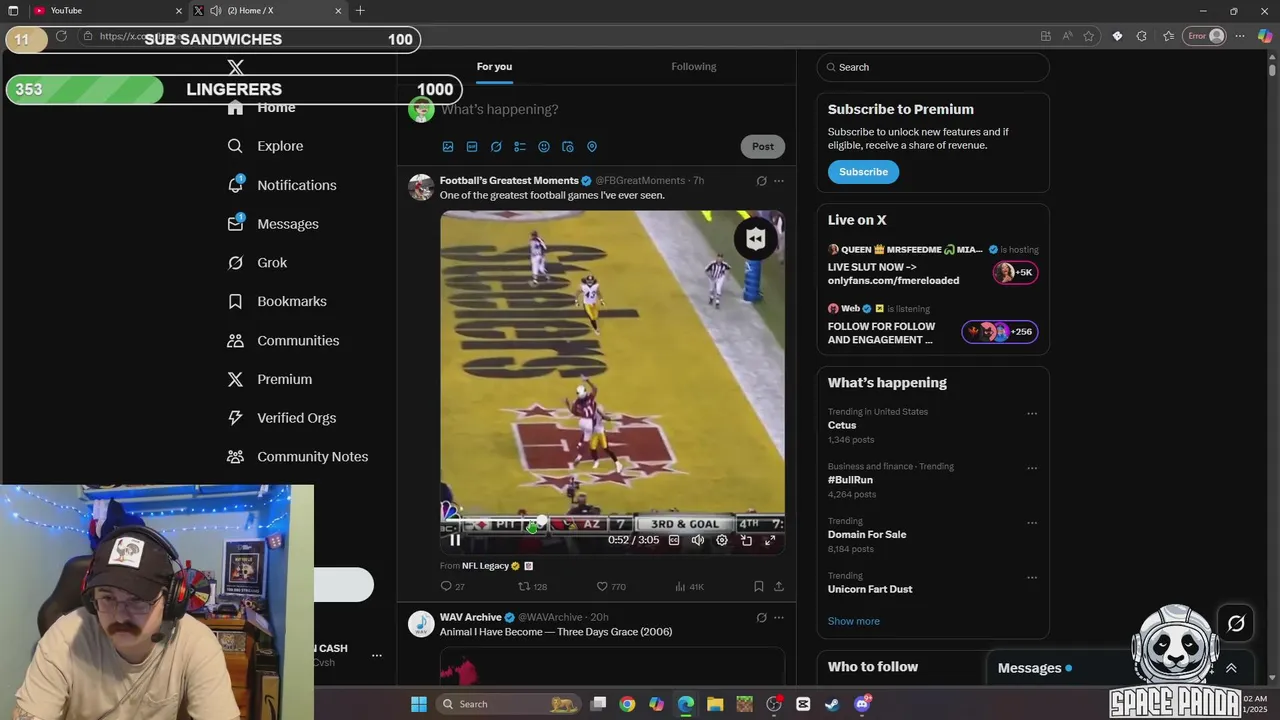Focus the X Search field
Screen dimensions: 1280x720
933,67
